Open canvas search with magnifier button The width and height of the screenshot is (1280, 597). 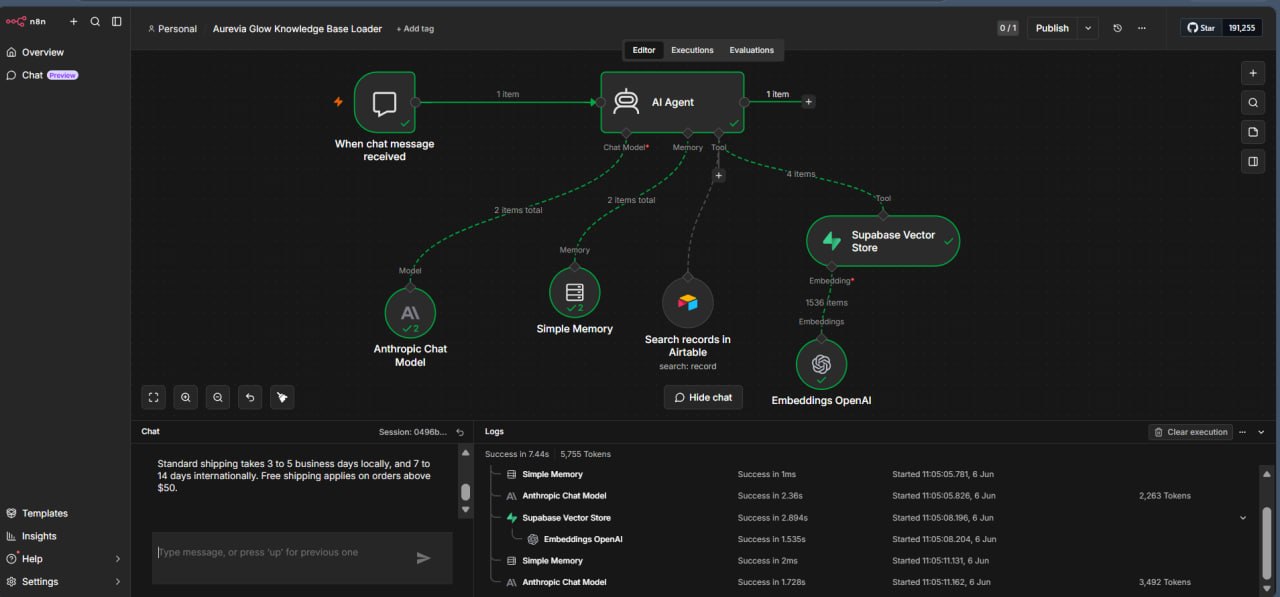coord(1252,102)
